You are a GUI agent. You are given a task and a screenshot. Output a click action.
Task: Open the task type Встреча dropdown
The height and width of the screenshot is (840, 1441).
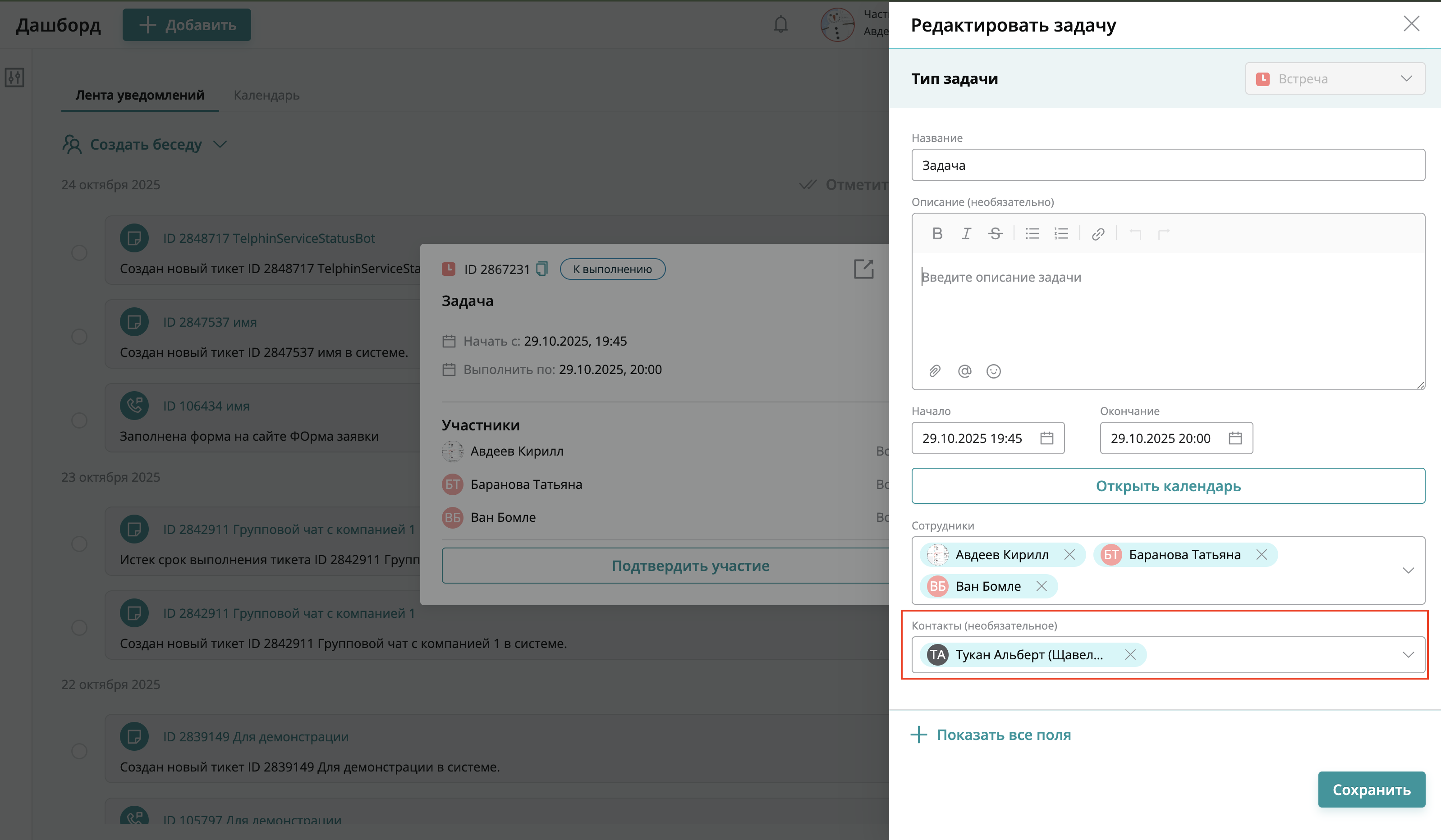[x=1335, y=79]
